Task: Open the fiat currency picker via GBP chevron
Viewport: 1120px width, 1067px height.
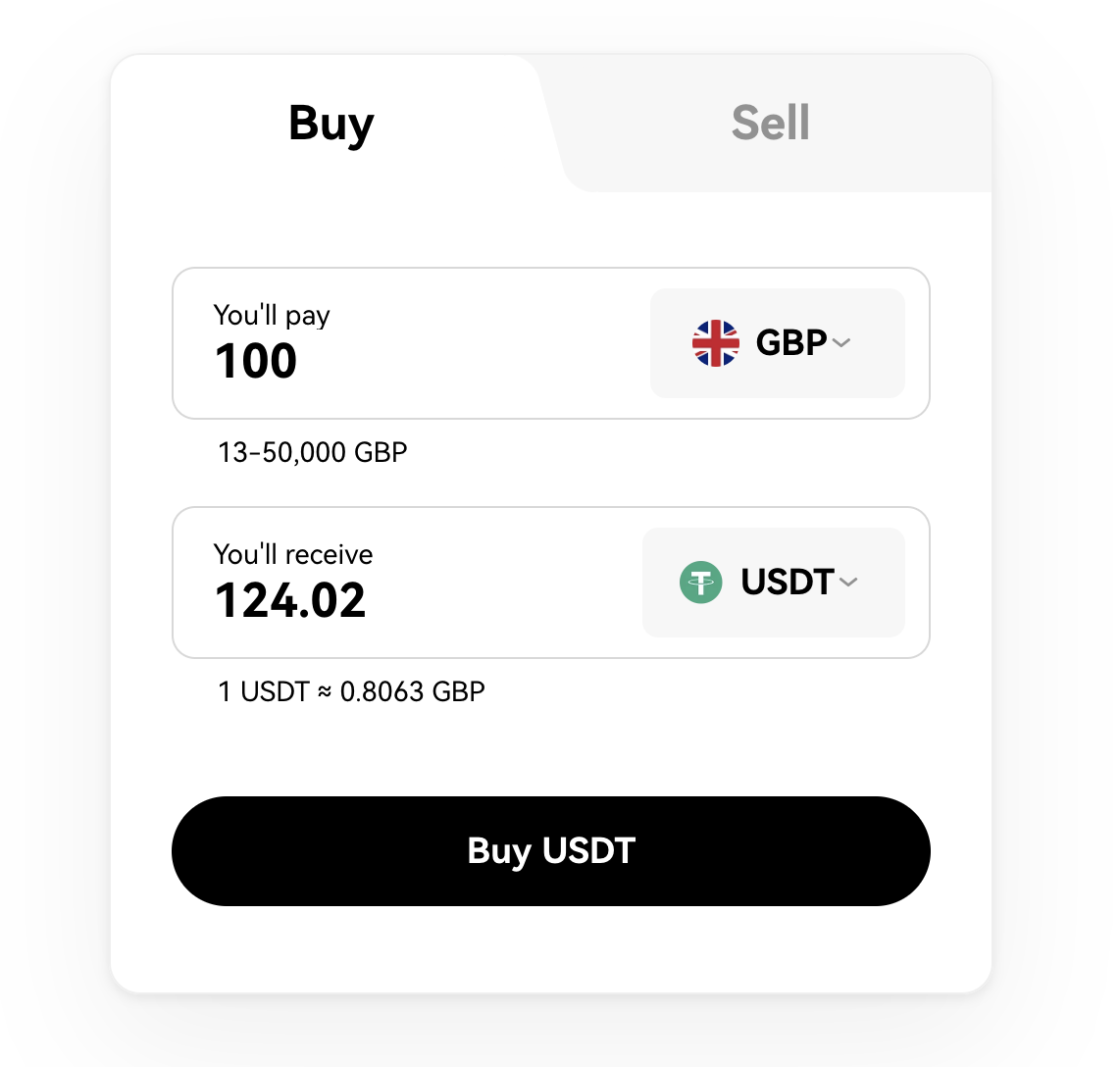Action: [841, 343]
